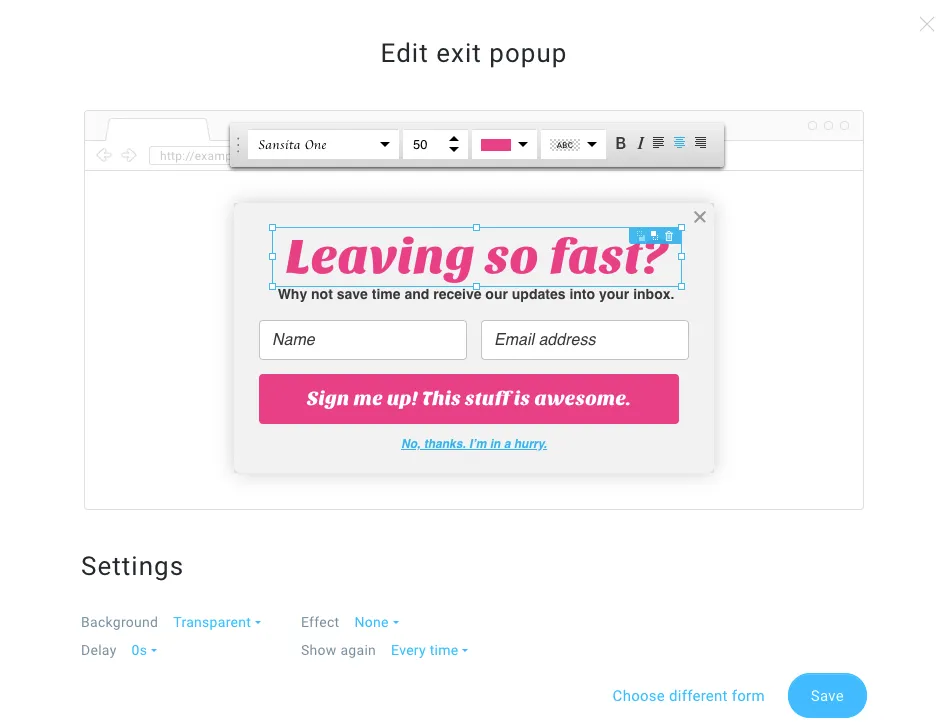Align heading text to the left
Screen dimensions: 944x727
pos(659,143)
